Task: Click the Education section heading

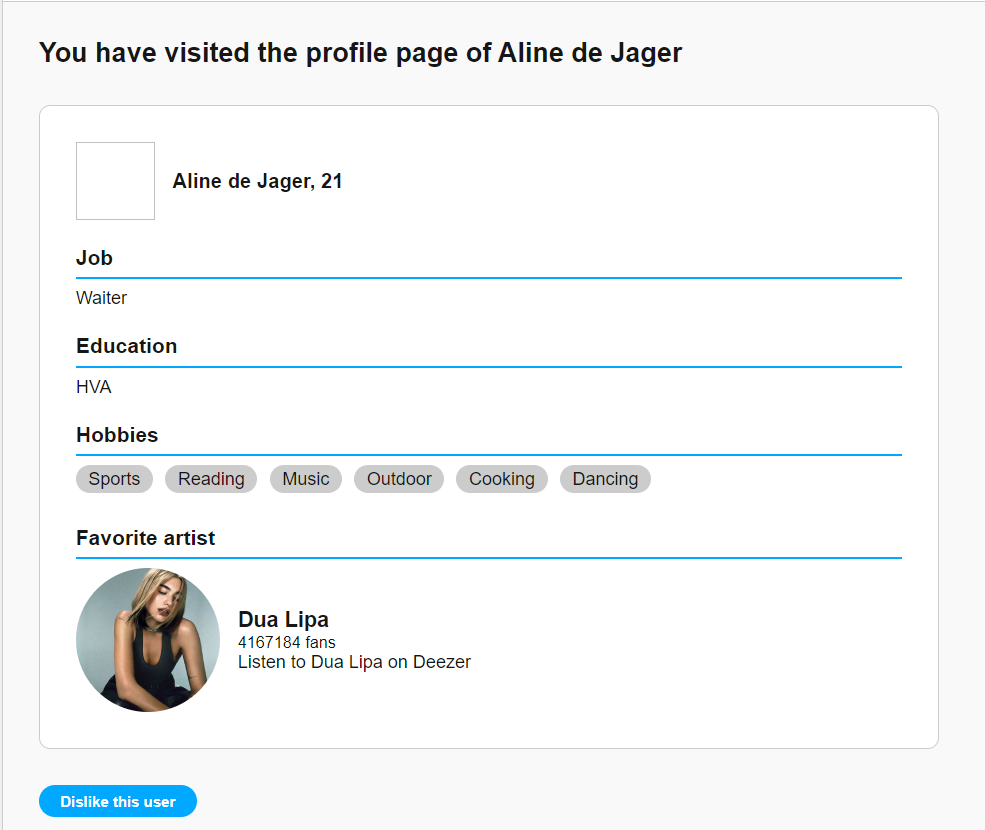Action: point(127,346)
